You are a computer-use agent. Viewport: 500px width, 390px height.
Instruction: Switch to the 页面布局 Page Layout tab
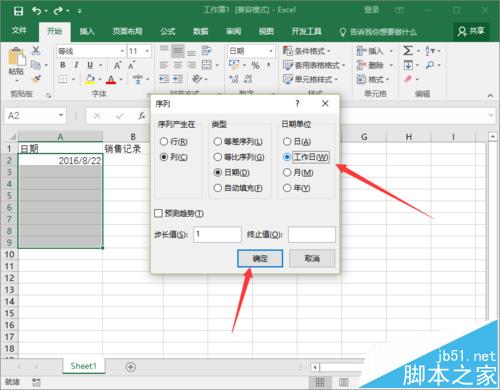127,31
